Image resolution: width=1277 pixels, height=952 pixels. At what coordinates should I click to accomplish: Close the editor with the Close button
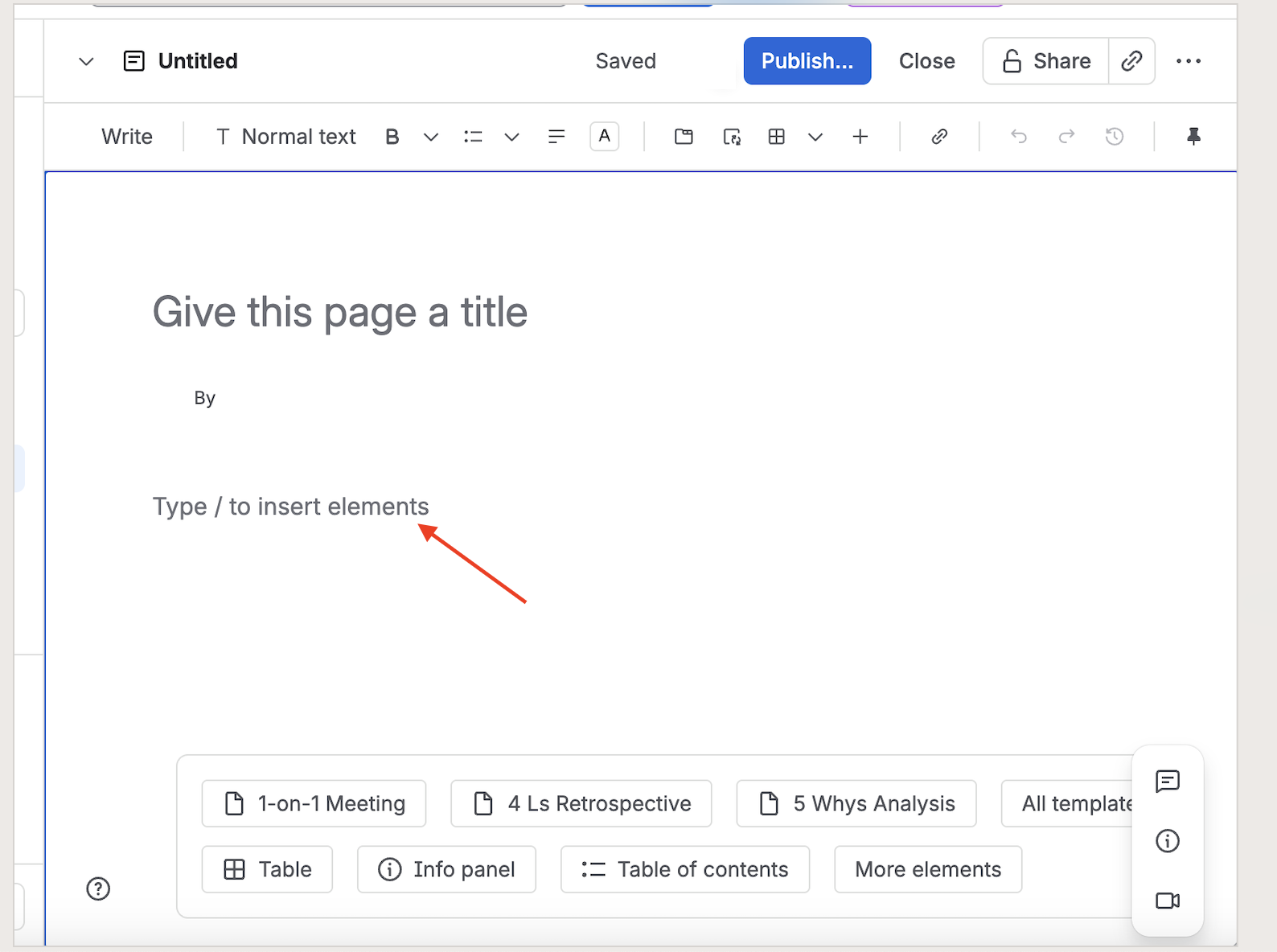(x=927, y=61)
